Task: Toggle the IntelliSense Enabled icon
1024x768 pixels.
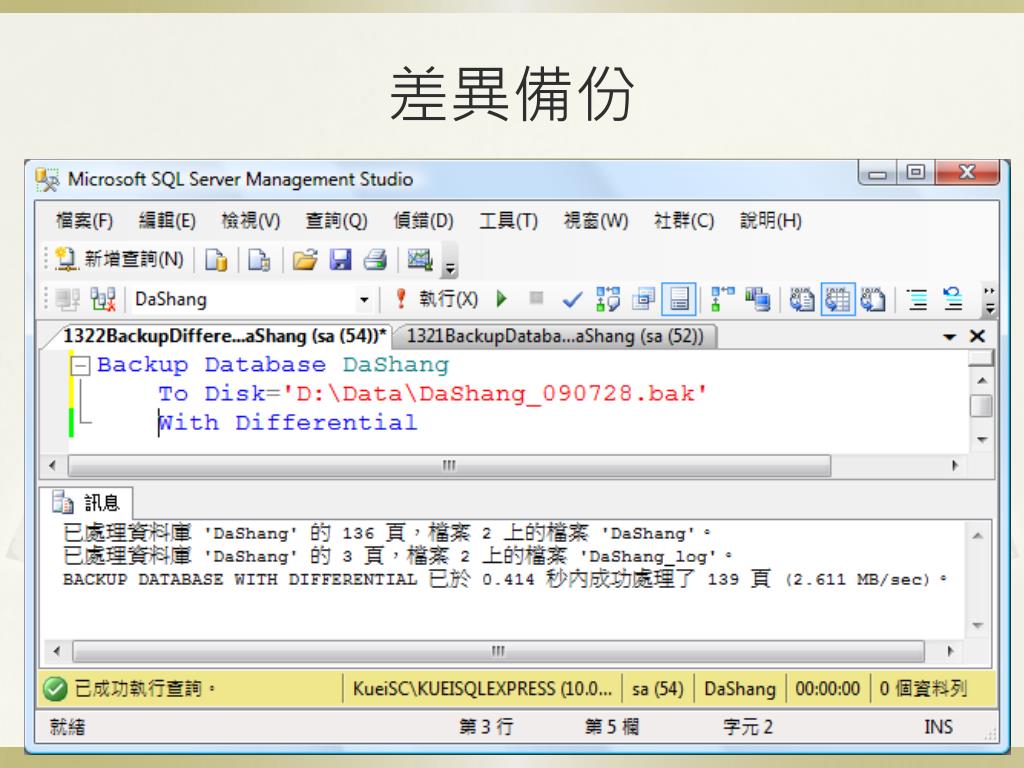Action: coord(679,300)
